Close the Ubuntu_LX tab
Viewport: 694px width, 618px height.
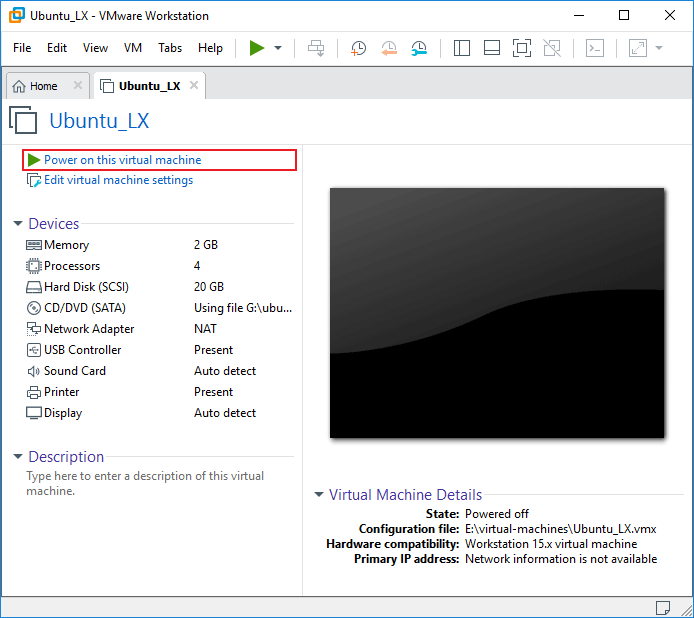pyautogui.click(x=194, y=85)
